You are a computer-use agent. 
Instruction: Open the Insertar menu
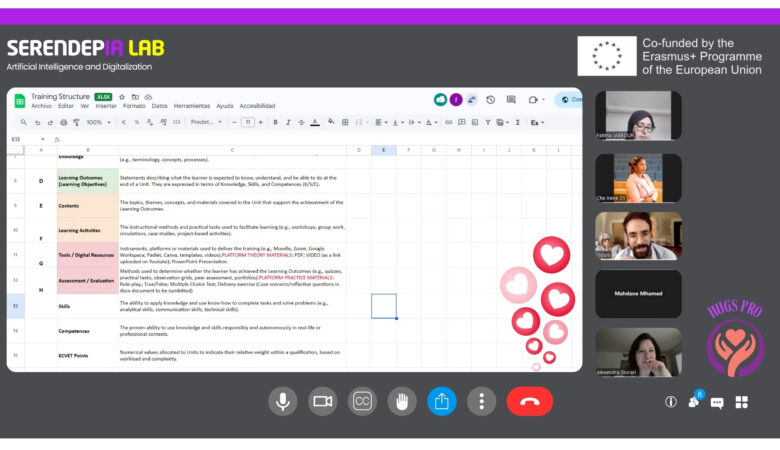tap(106, 106)
